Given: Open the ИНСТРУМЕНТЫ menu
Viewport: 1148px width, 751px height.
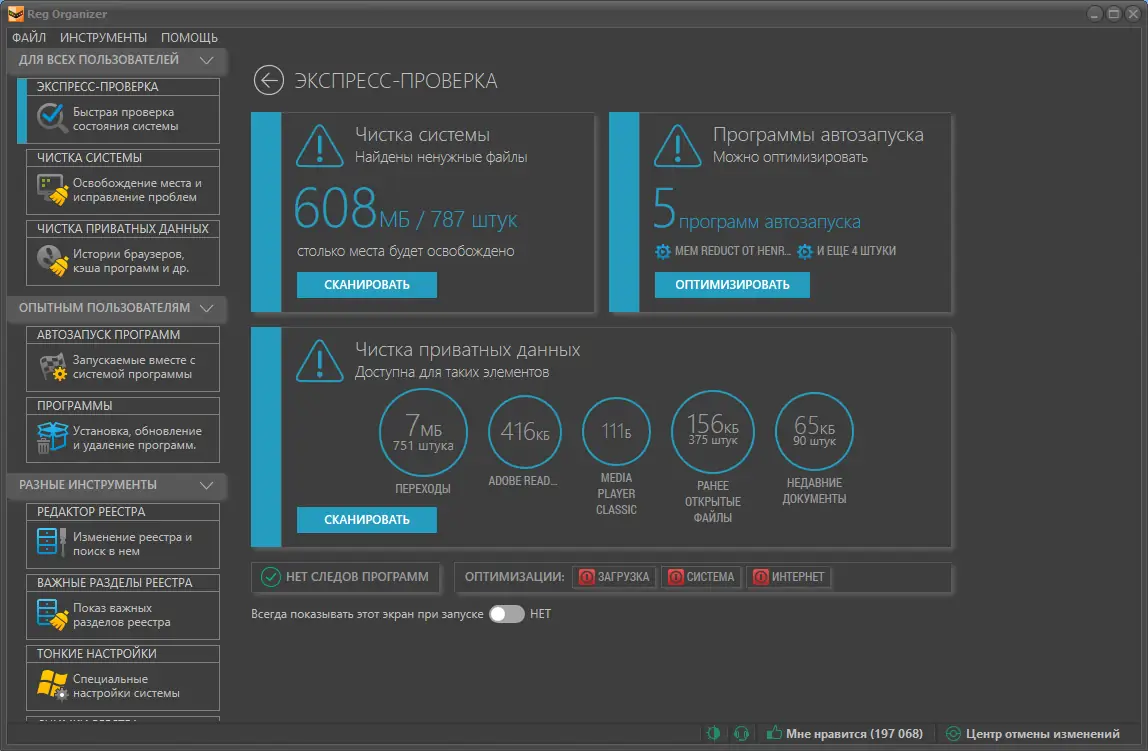Looking at the screenshot, I should 103,37.
